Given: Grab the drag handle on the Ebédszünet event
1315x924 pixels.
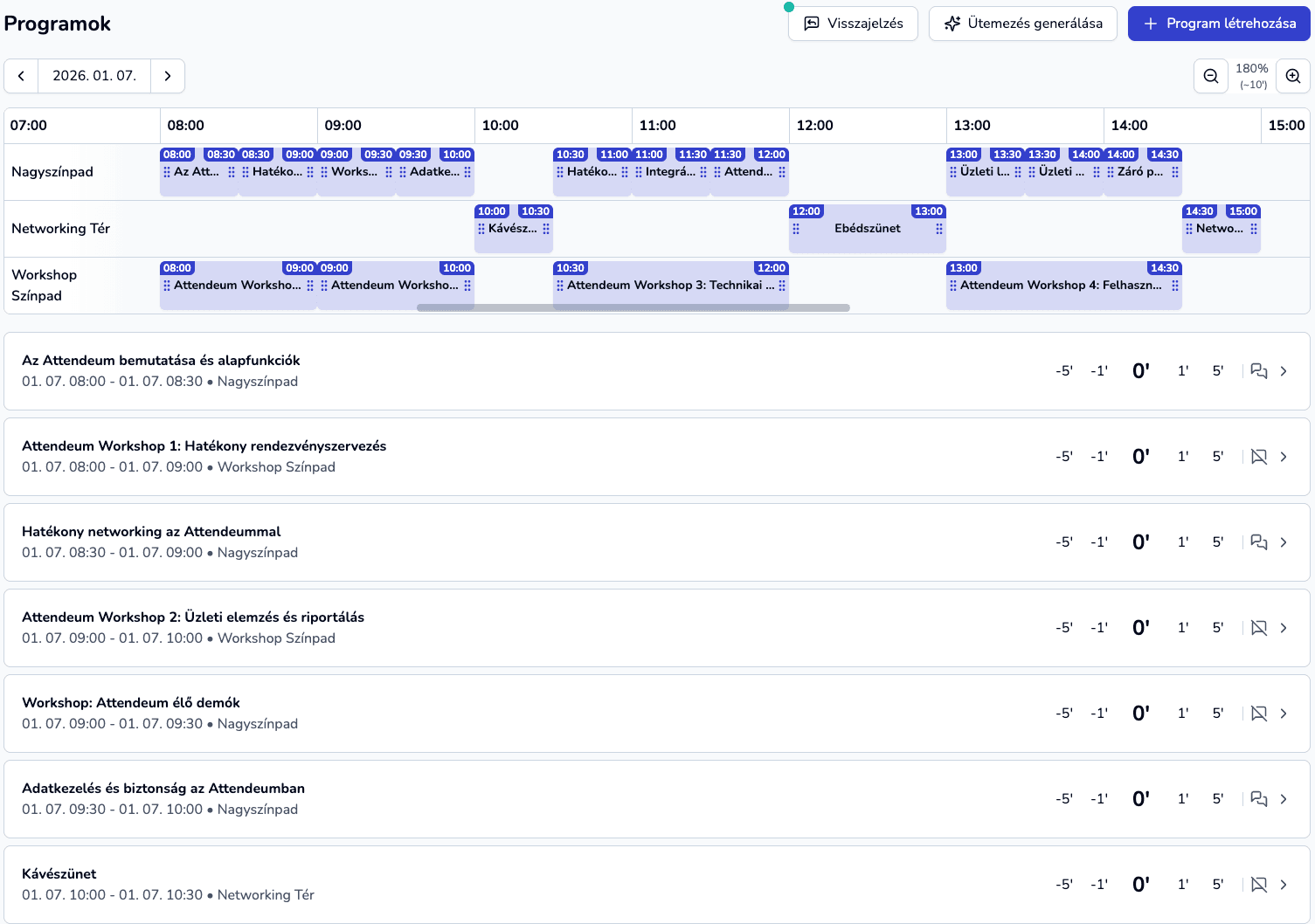Looking at the screenshot, I should 796,229.
